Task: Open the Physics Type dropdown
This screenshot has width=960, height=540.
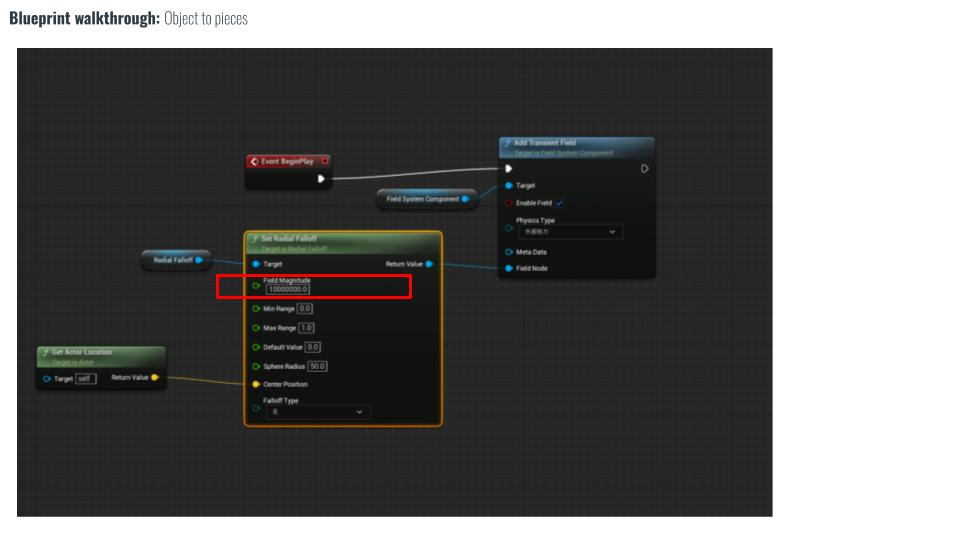Action: (568, 232)
